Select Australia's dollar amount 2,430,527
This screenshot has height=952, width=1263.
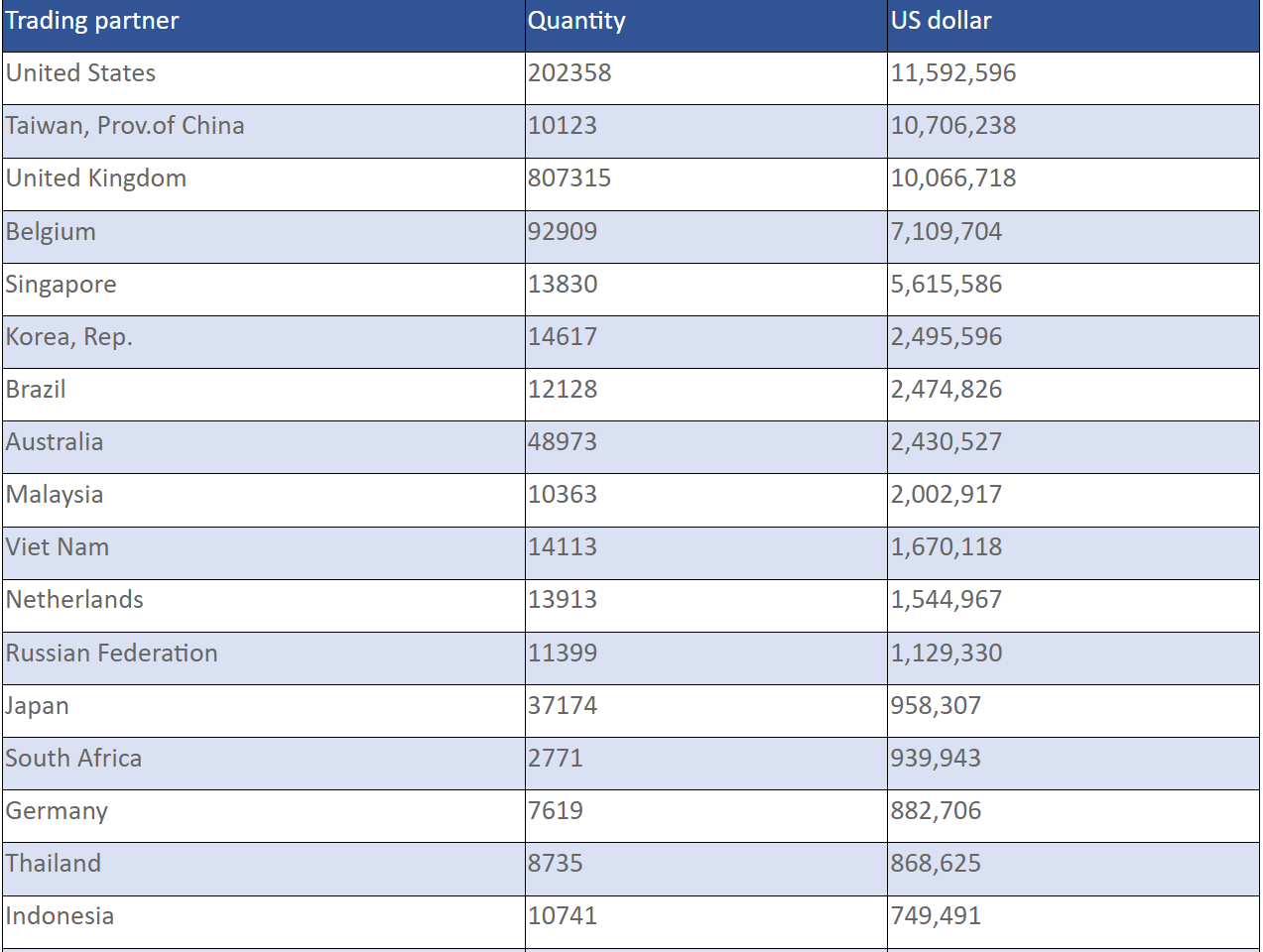946,442
